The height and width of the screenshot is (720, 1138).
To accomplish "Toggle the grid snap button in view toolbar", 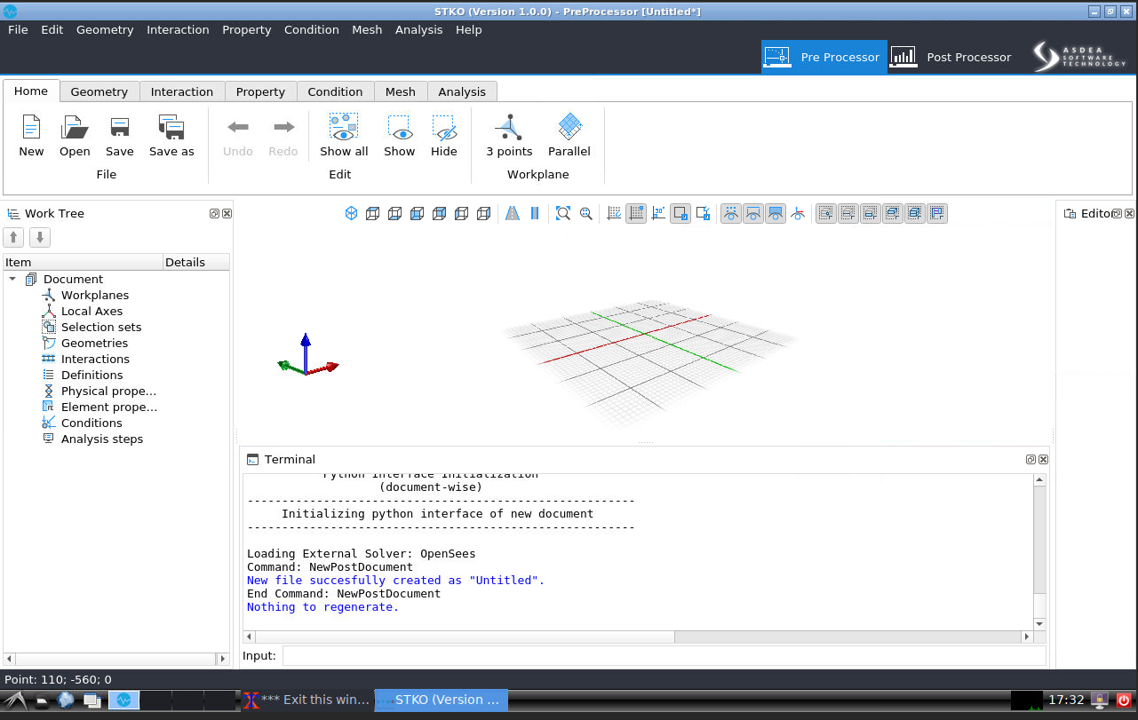I will pyautogui.click(x=636, y=213).
